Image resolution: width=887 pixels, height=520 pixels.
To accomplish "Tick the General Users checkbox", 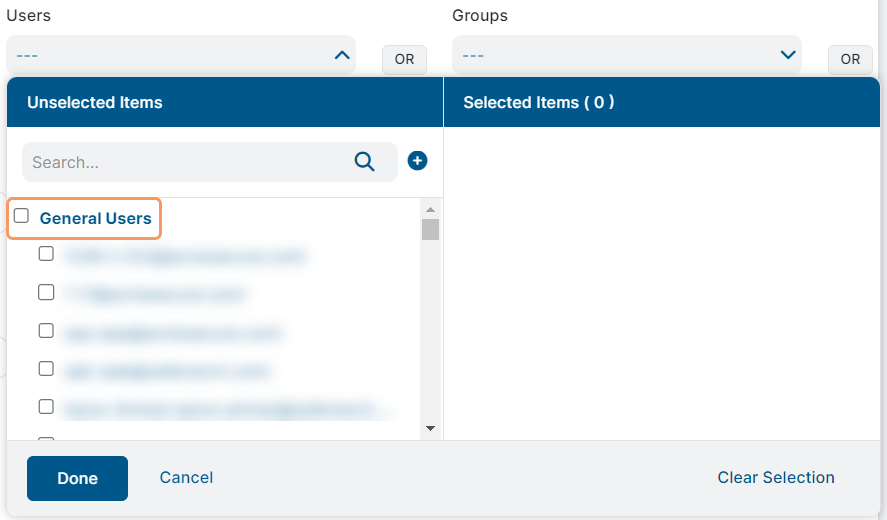I will [21, 216].
